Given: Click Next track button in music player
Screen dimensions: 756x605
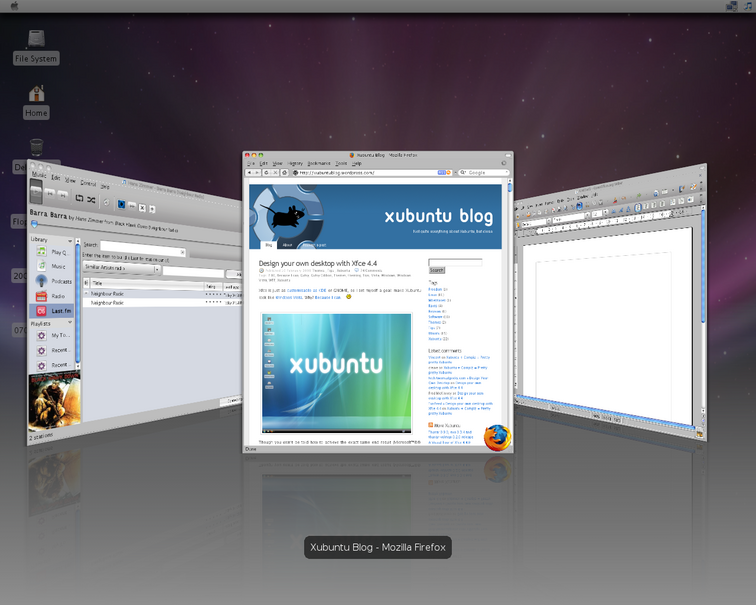Looking at the screenshot, I should pyautogui.click(x=63, y=195).
